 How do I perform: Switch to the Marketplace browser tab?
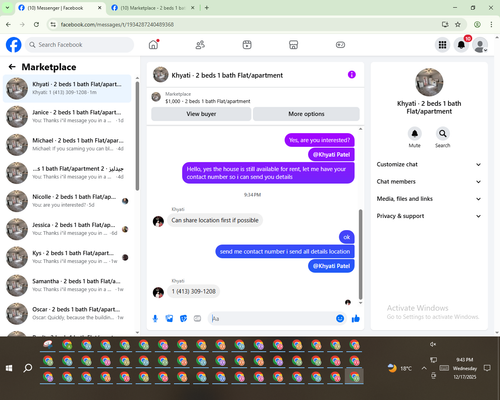(x=153, y=8)
